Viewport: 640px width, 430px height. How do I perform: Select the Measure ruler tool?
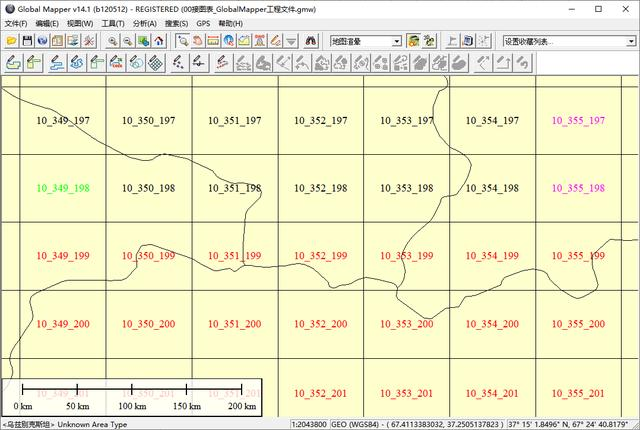pyautogui.click(x=213, y=41)
